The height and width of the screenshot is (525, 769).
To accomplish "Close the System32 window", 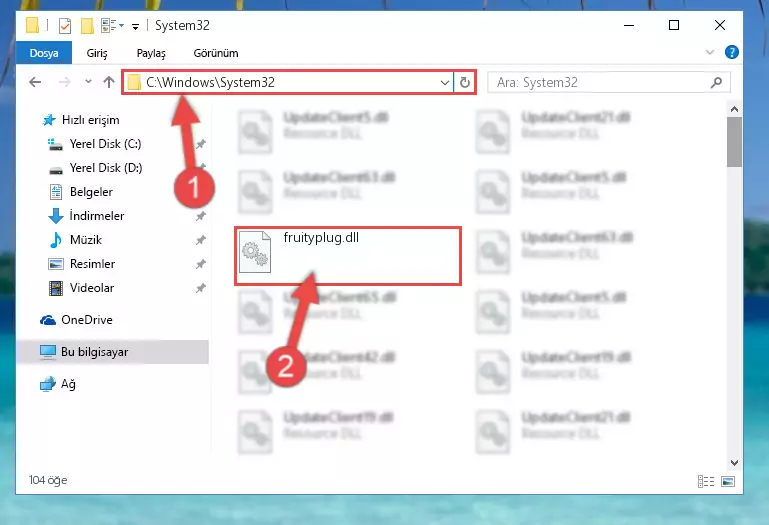I will [x=719, y=25].
